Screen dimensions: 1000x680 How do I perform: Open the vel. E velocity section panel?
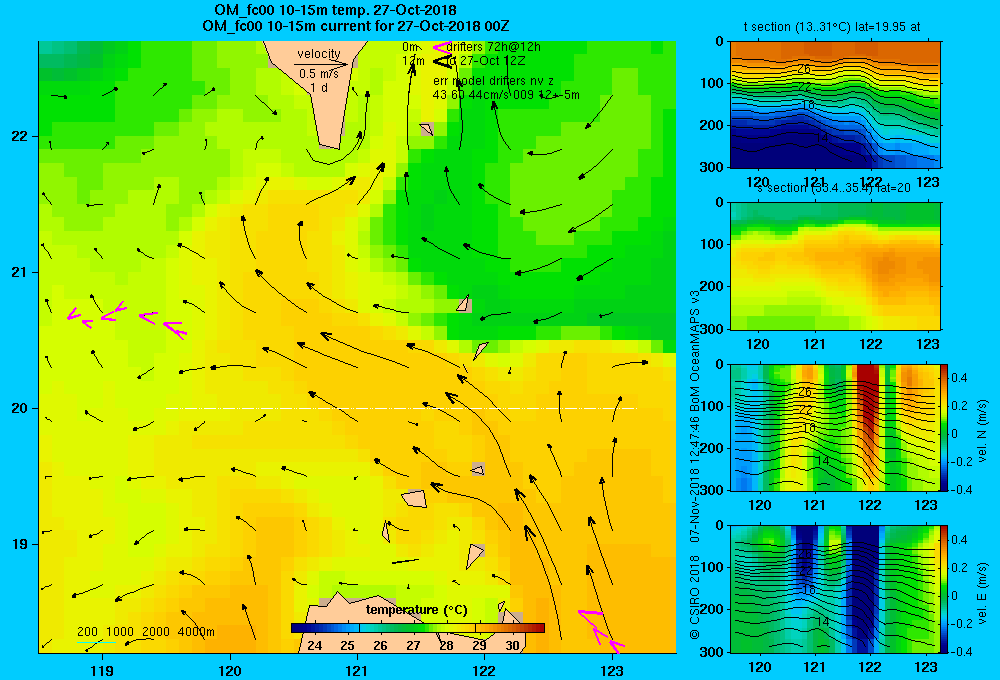click(x=835, y=589)
